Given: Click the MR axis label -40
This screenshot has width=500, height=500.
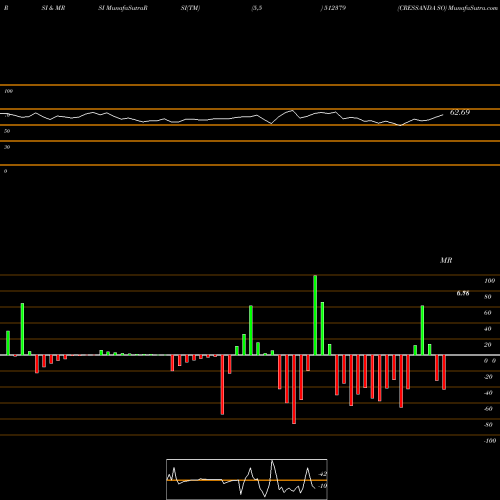Looking at the screenshot, I should coord(488,393).
